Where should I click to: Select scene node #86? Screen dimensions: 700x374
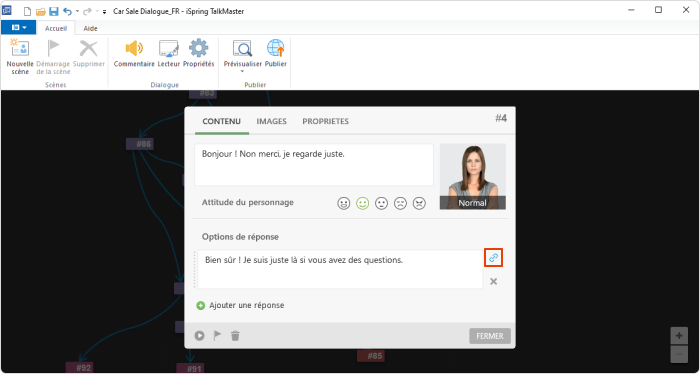tap(140, 144)
